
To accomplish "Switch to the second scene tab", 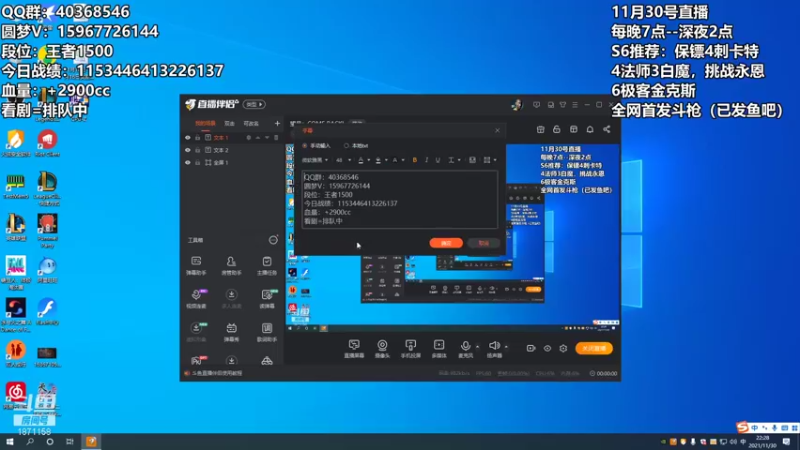I will (x=230, y=123).
